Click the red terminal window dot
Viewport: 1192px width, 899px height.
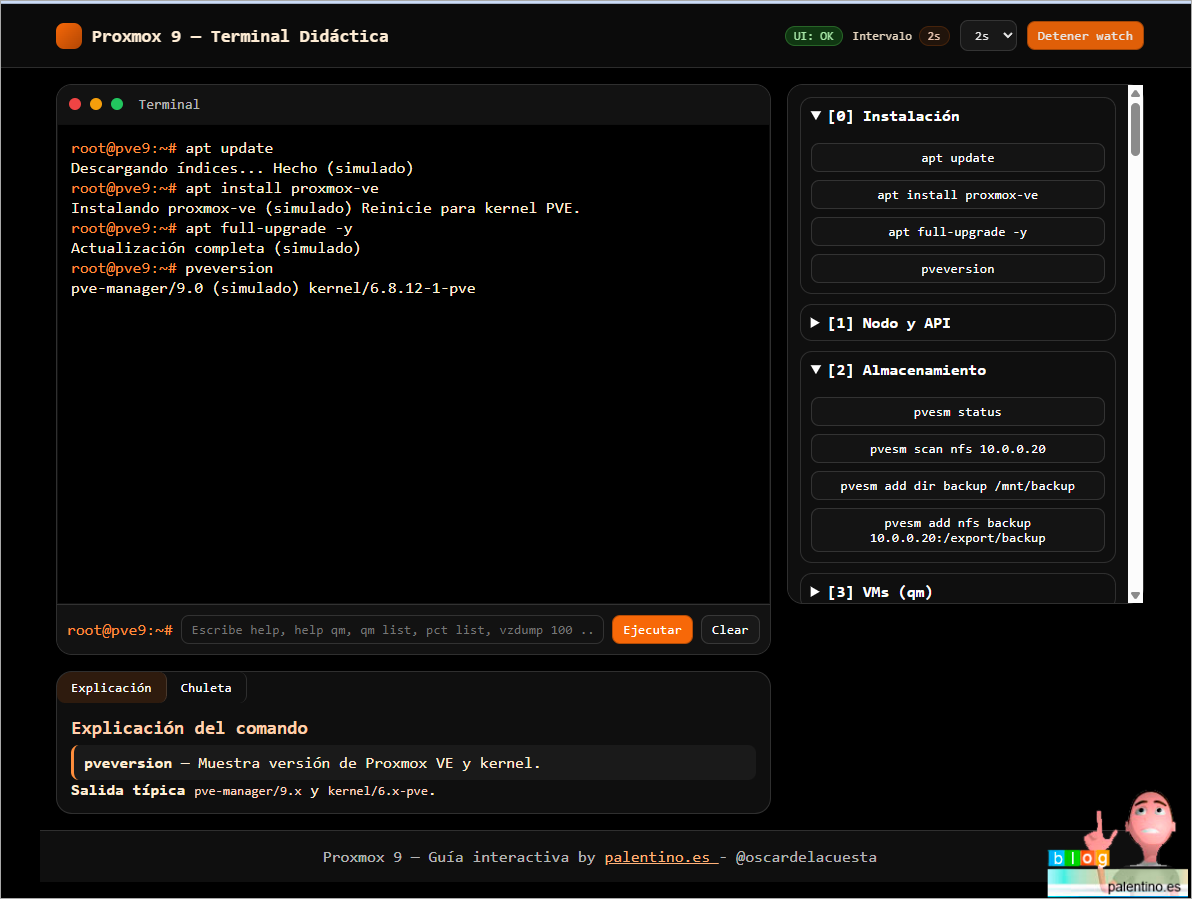75,104
